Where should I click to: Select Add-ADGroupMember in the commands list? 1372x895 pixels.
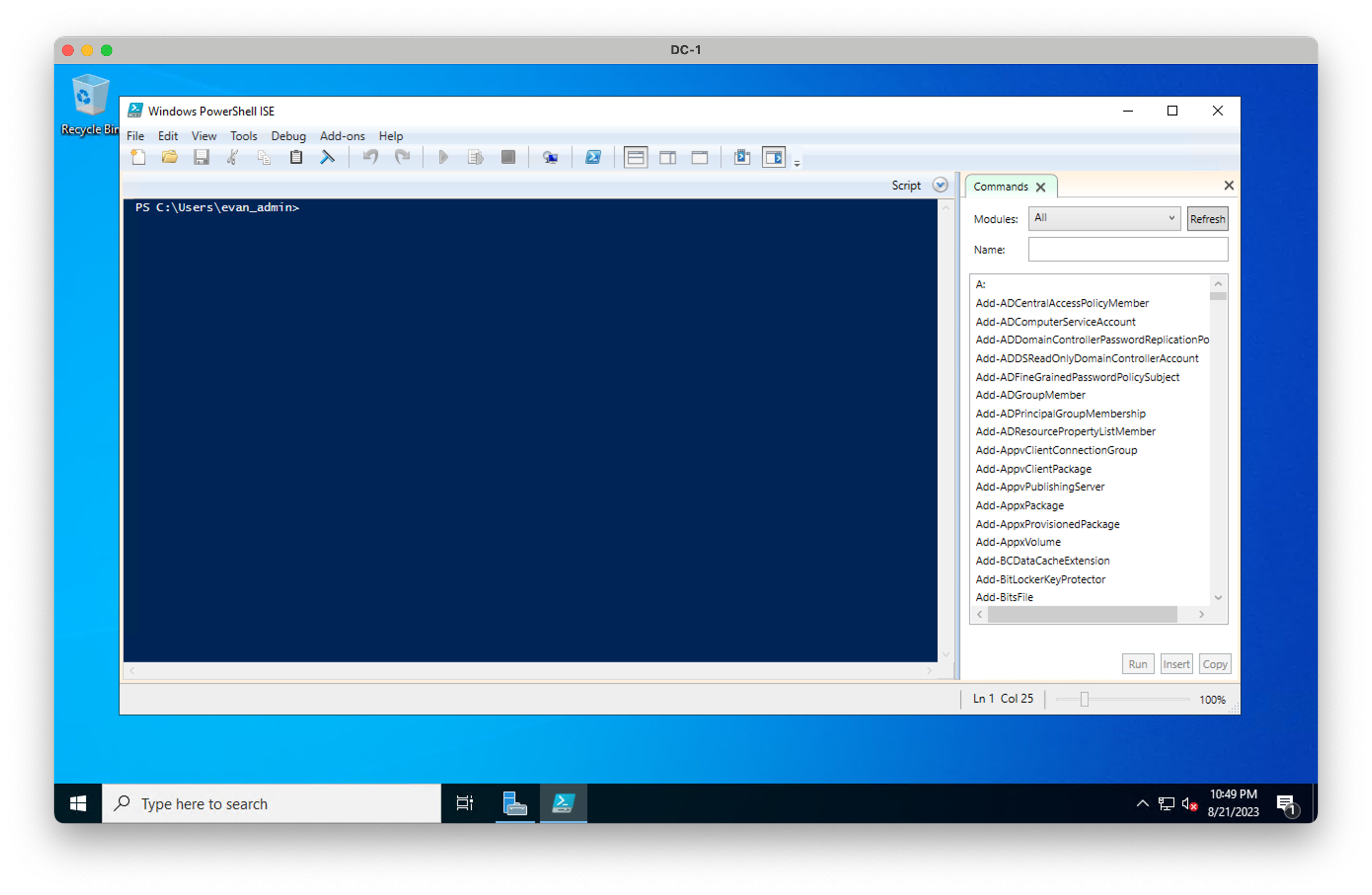pos(1030,395)
